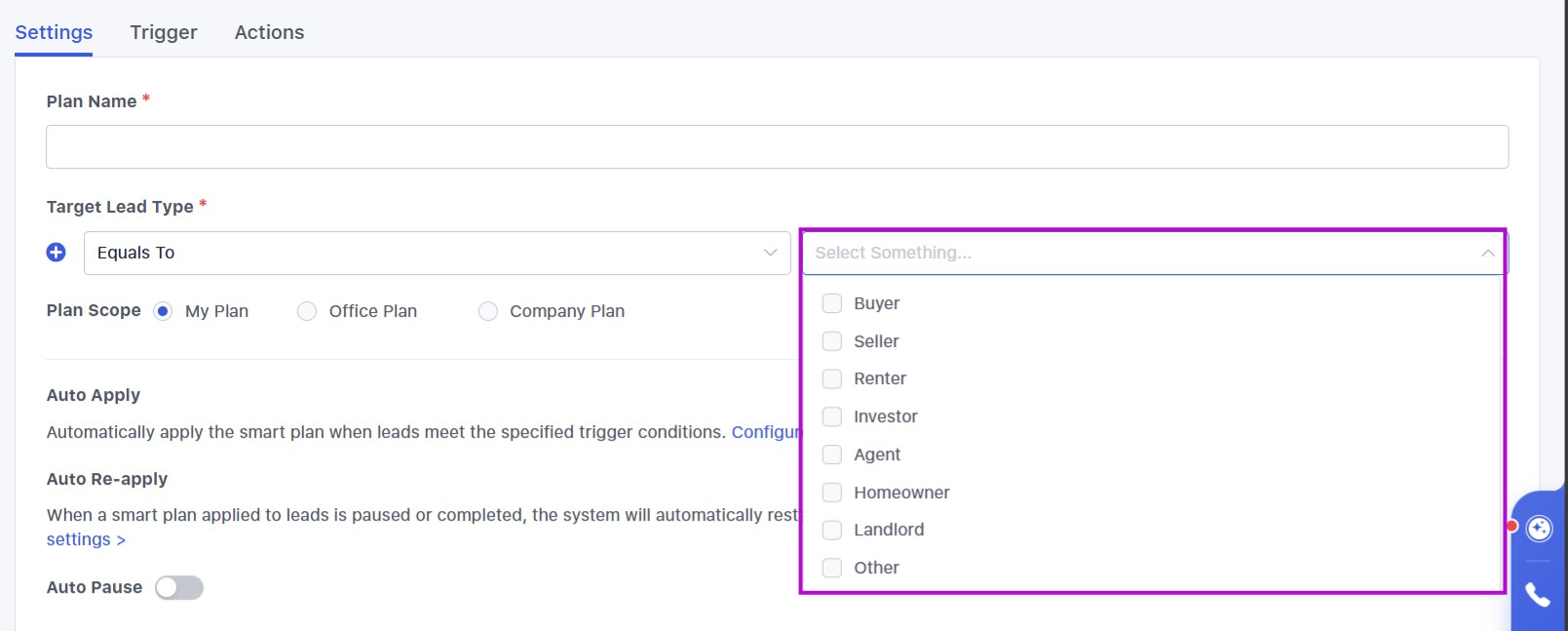Switch to the Trigger tab
Viewport: 1568px width, 631px height.
pyautogui.click(x=164, y=32)
